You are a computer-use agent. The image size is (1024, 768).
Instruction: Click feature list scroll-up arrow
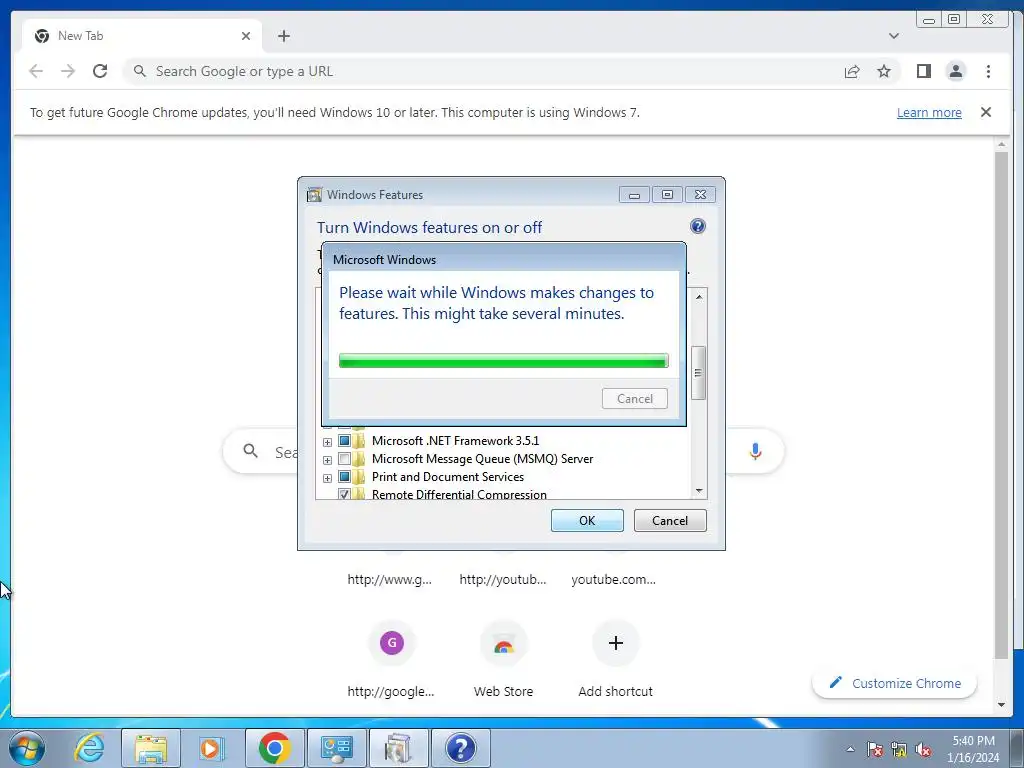699,296
